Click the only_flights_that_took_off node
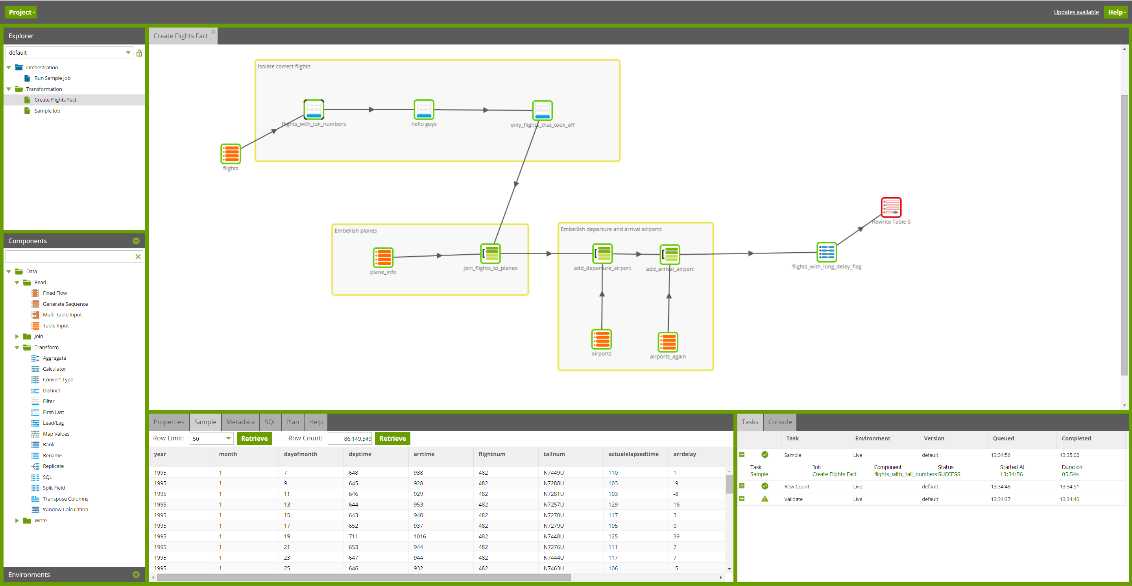The height and width of the screenshot is (586, 1132). pyautogui.click(x=542, y=110)
